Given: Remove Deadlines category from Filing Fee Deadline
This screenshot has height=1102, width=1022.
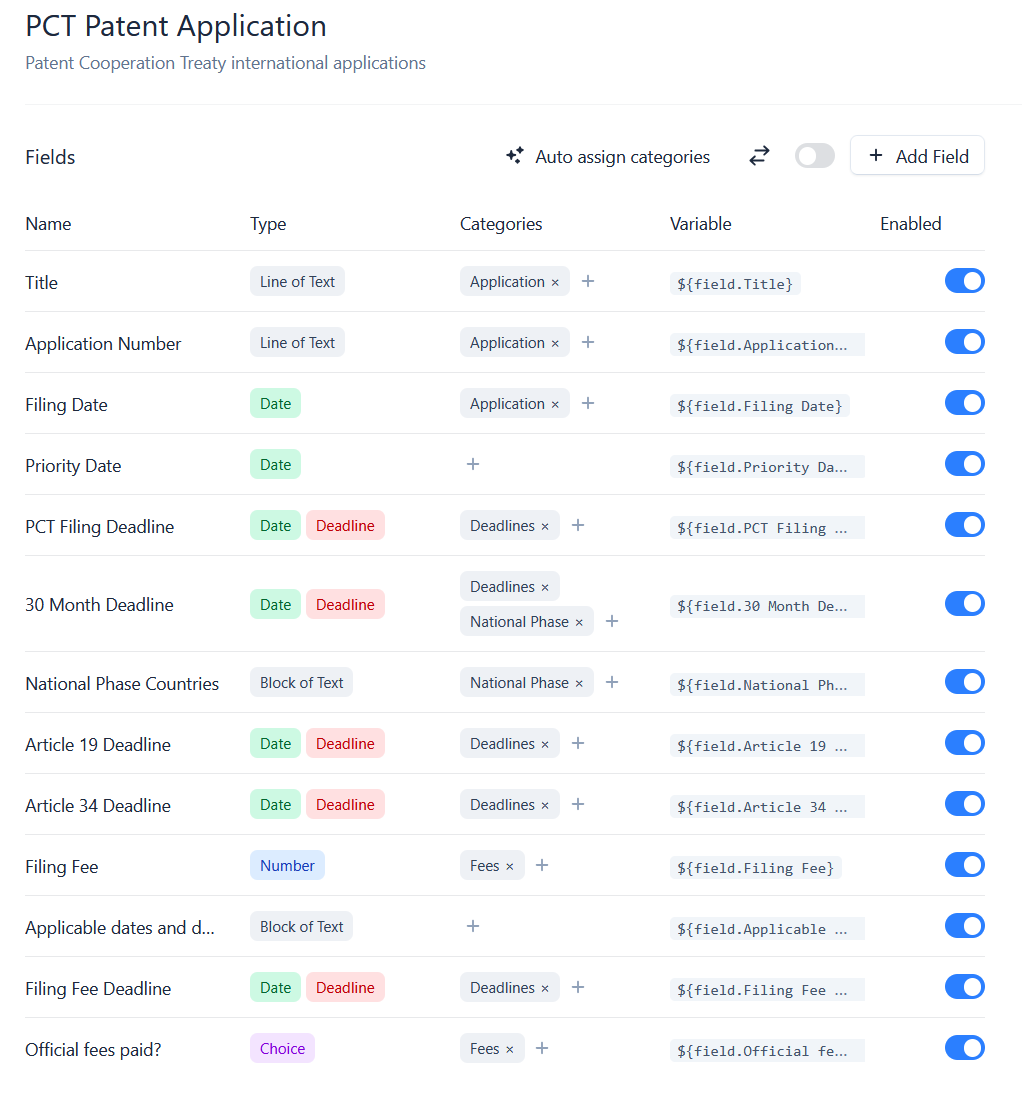Looking at the screenshot, I should click(545, 989).
